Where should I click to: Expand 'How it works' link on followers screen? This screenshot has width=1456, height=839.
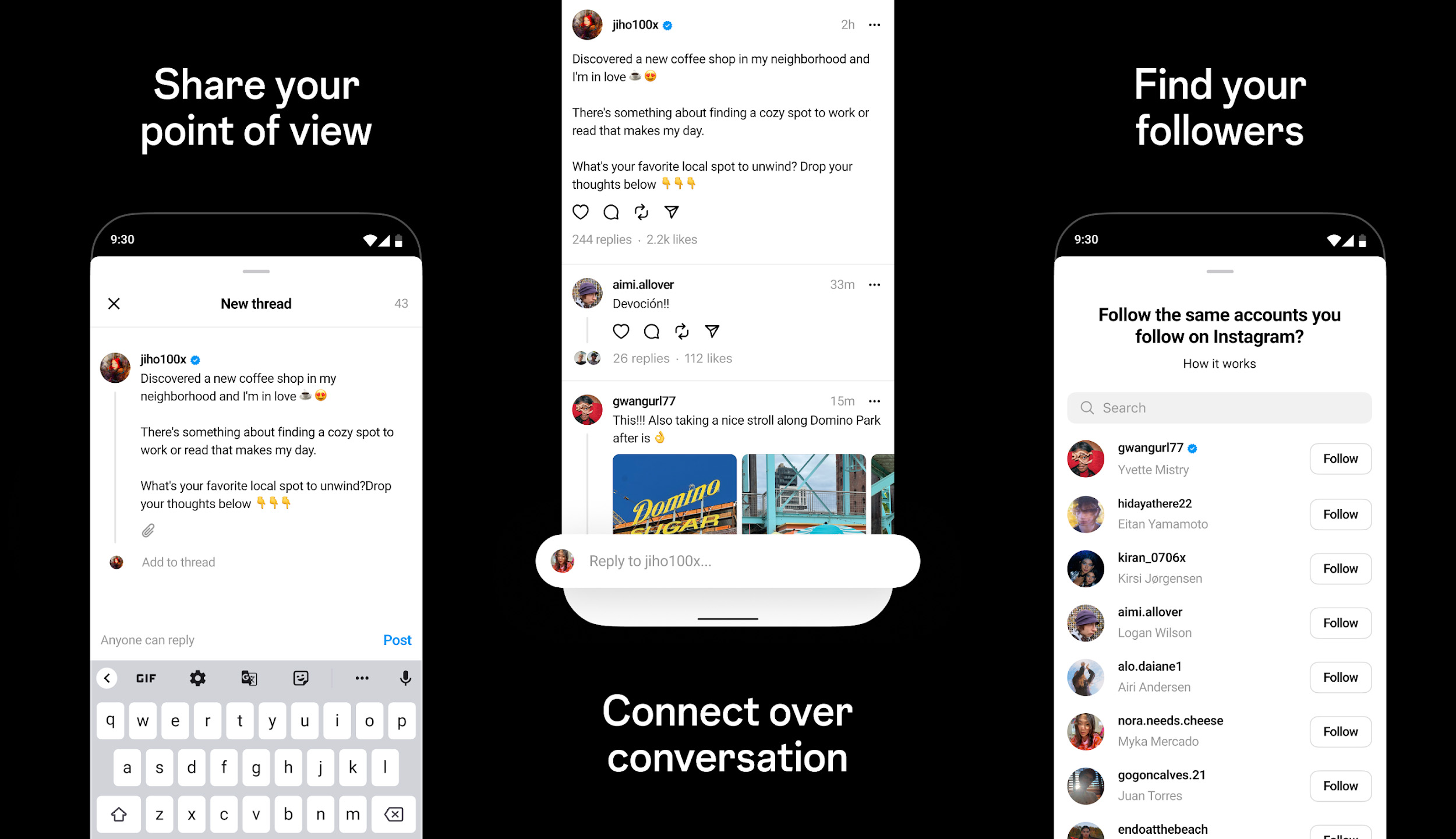click(1219, 363)
